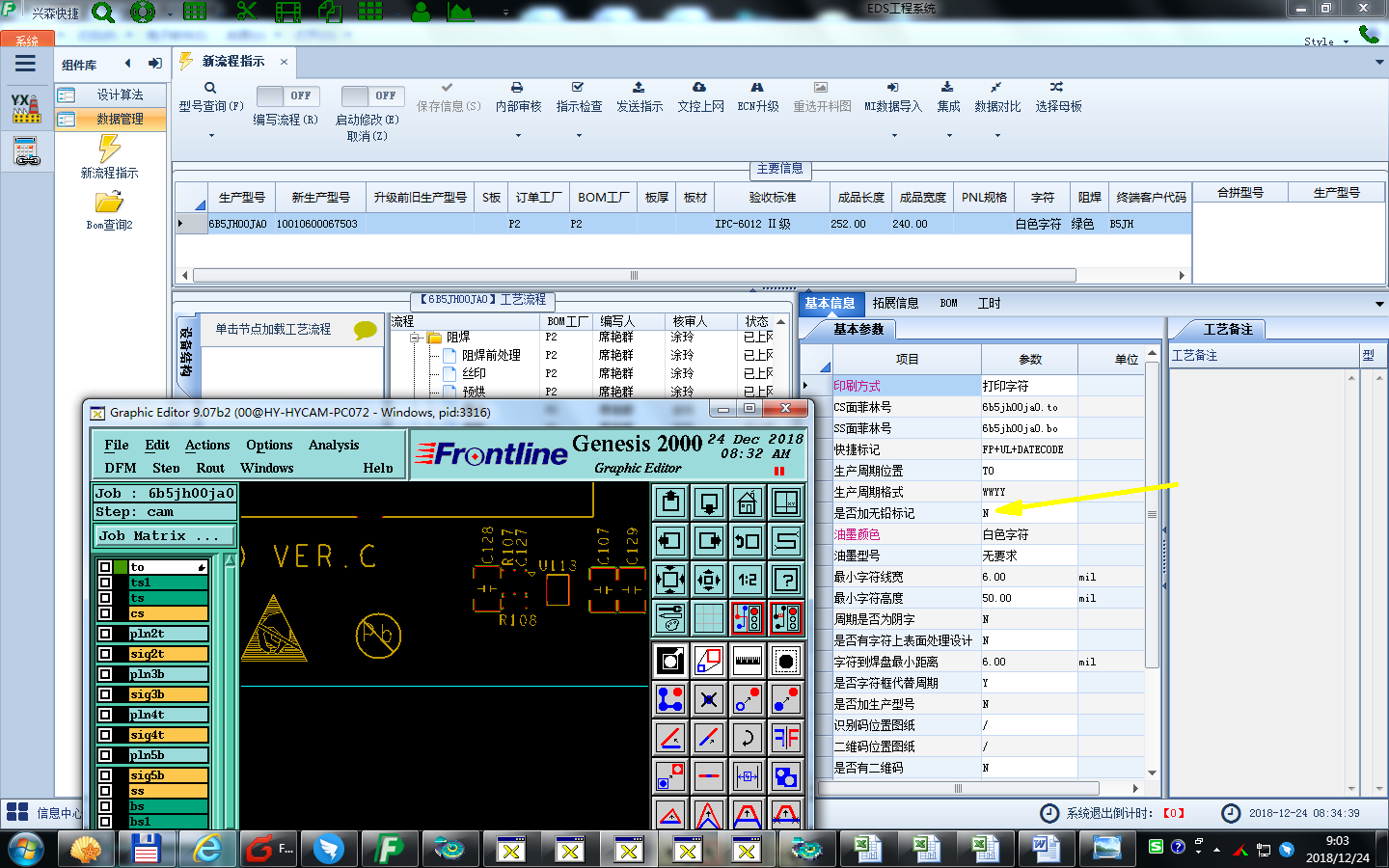Check the box for layer 'sig3b'
Viewport: 1389px width, 868px height.
point(105,694)
